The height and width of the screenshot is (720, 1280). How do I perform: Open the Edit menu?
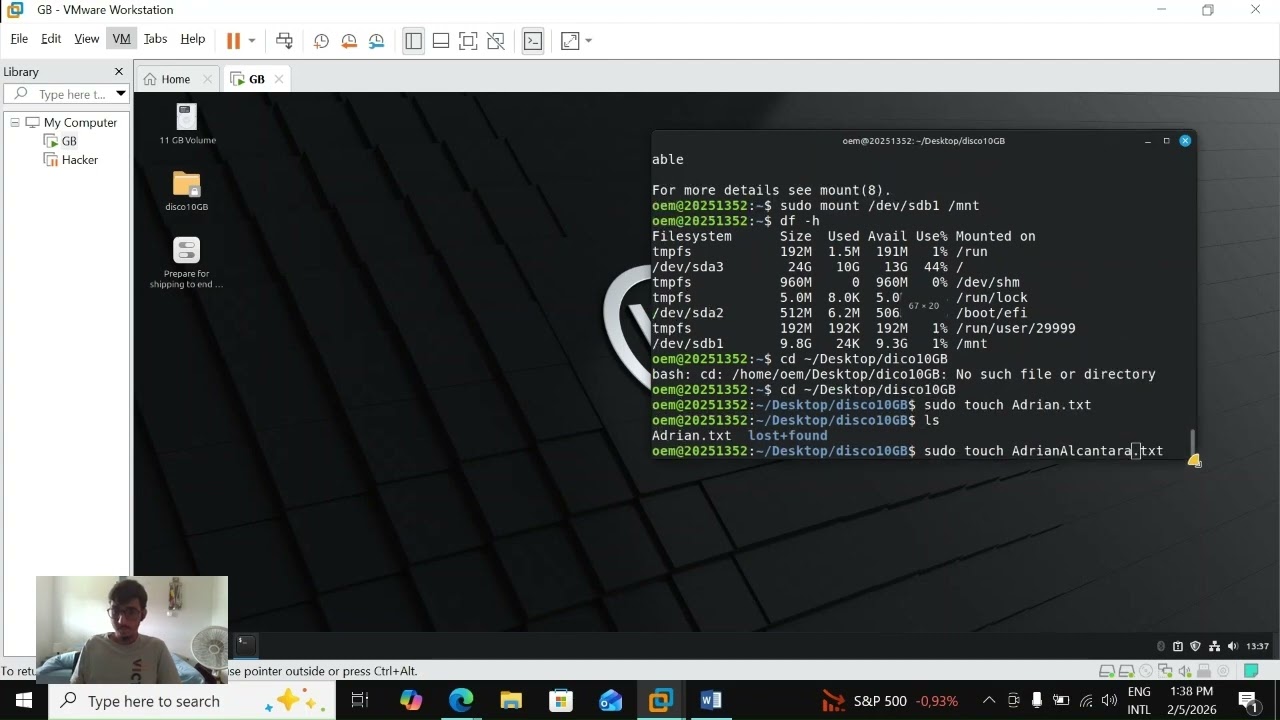click(51, 39)
